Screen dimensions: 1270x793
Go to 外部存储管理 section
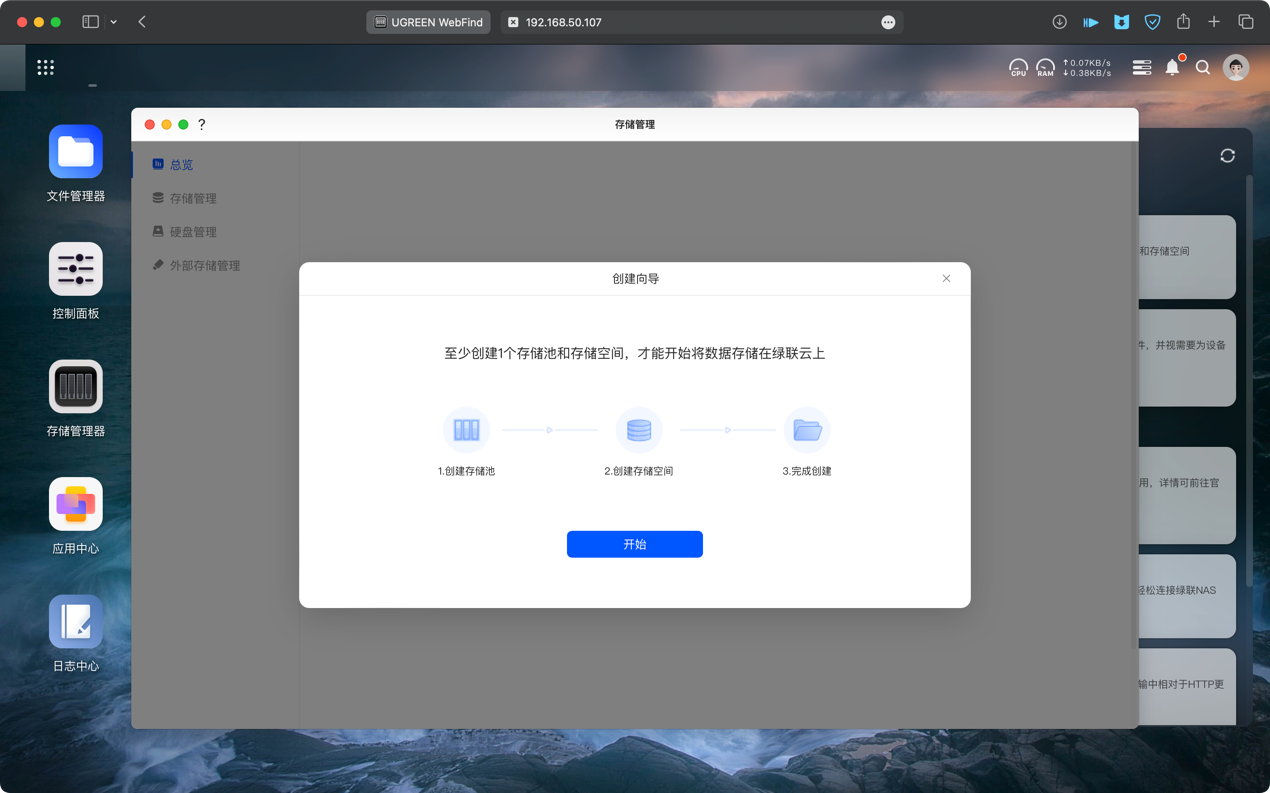pos(204,266)
